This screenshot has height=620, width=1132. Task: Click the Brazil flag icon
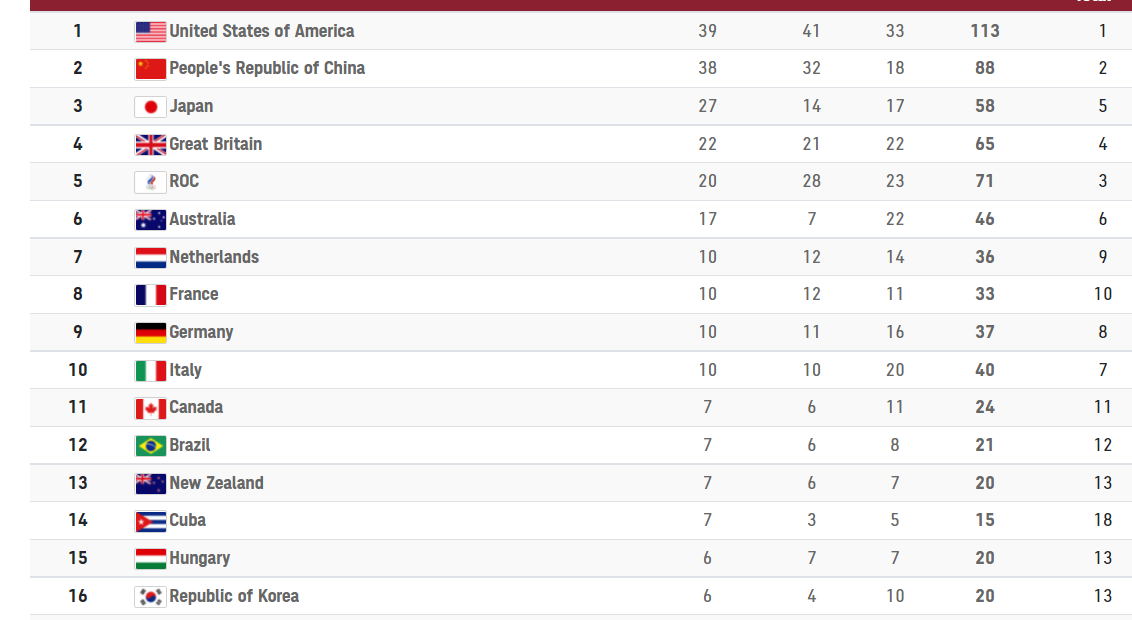[150, 445]
